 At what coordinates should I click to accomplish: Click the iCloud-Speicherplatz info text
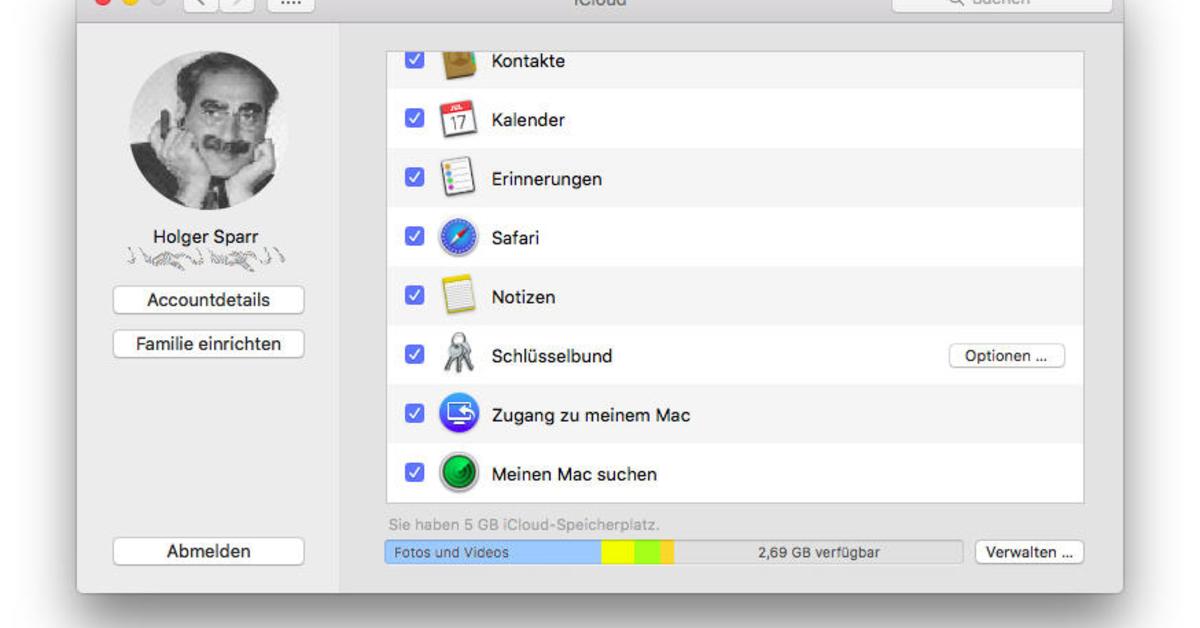(524, 524)
